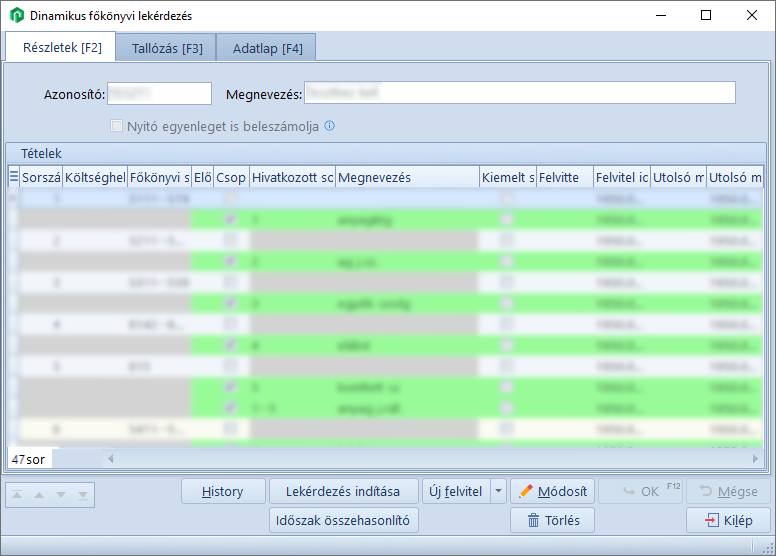The image size is (776, 556).
Task: Click the Módosít pencil button
Action: (553, 491)
